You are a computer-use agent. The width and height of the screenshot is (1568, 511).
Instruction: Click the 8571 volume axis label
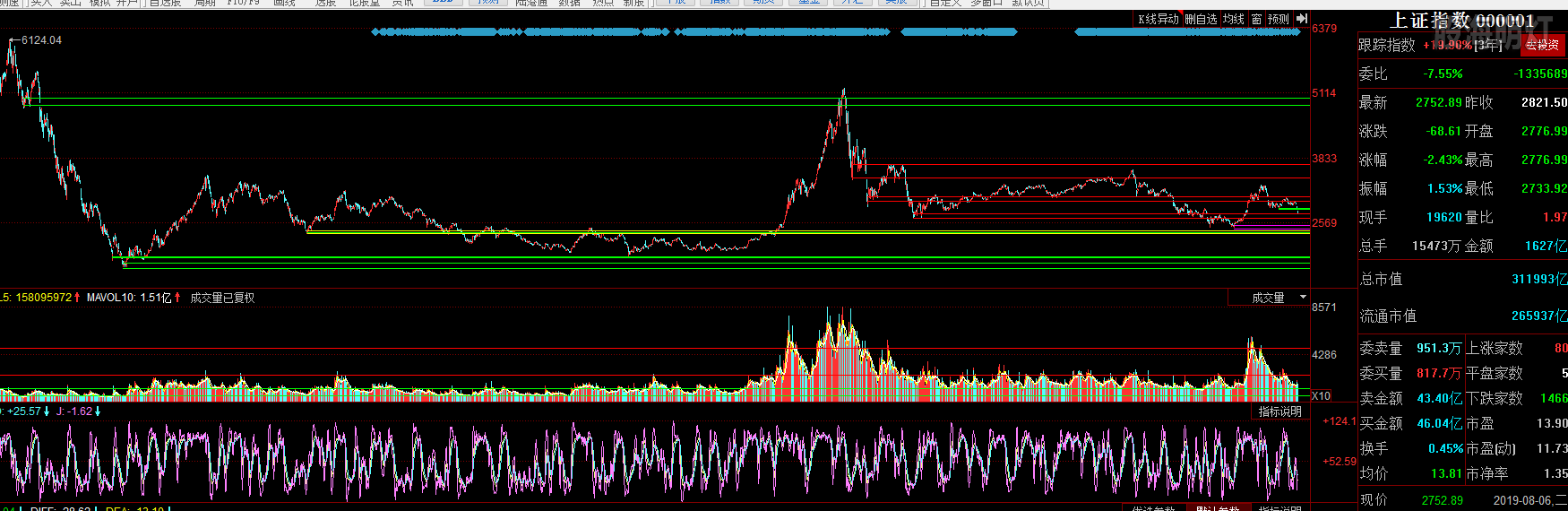pyautogui.click(x=1324, y=307)
